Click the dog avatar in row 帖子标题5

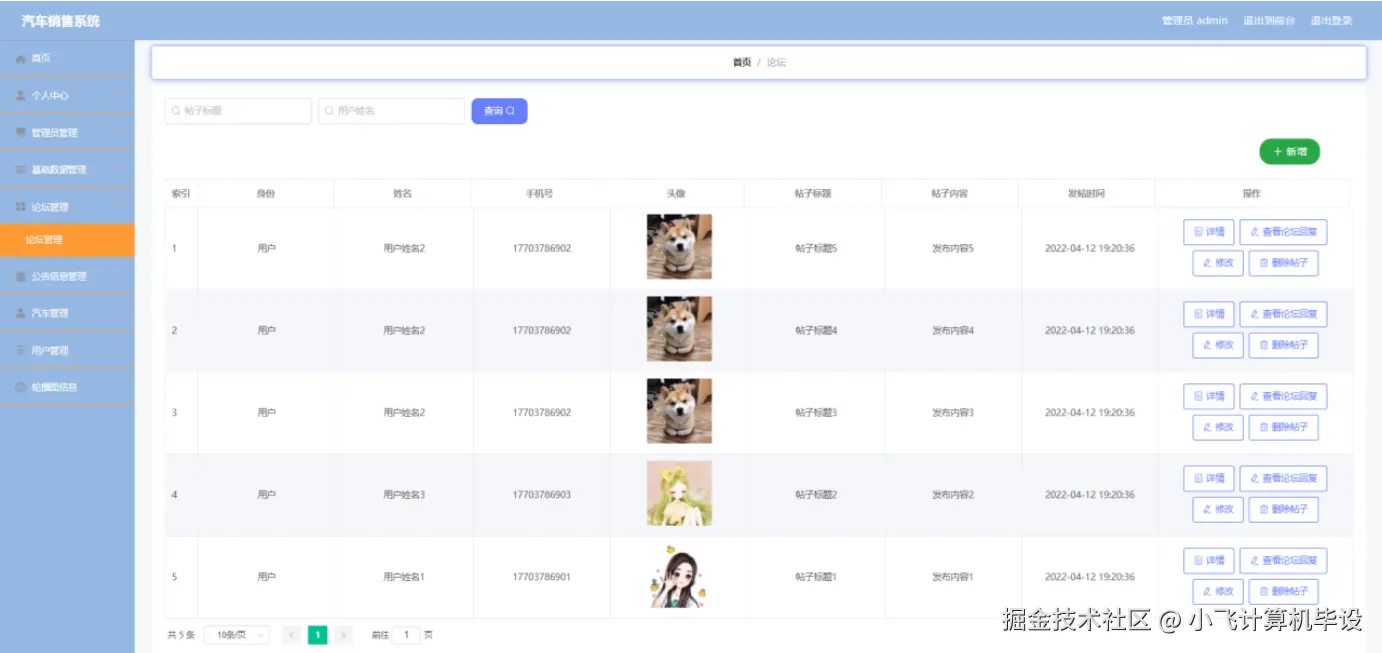click(679, 246)
